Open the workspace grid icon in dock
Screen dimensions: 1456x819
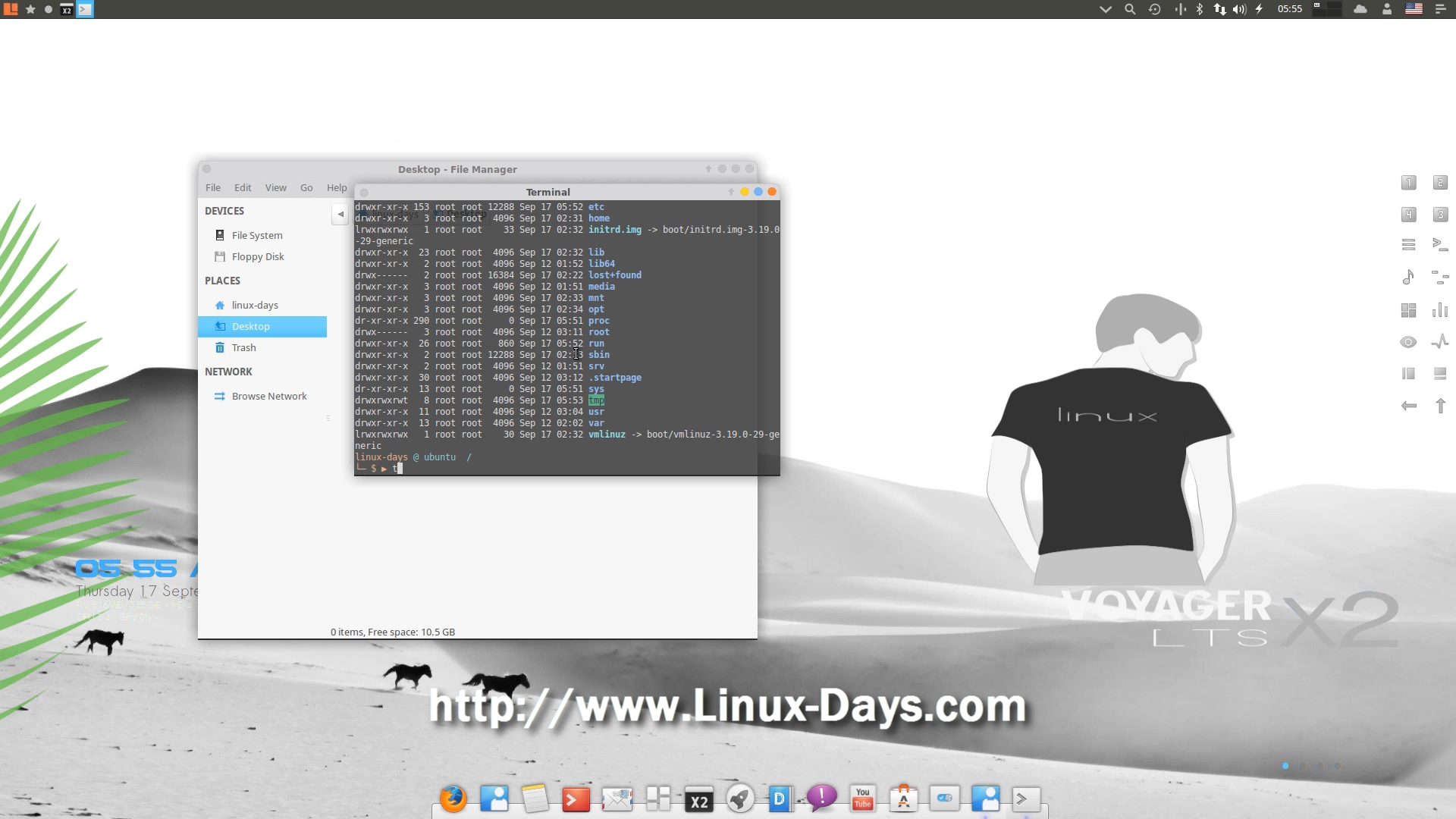click(x=657, y=799)
